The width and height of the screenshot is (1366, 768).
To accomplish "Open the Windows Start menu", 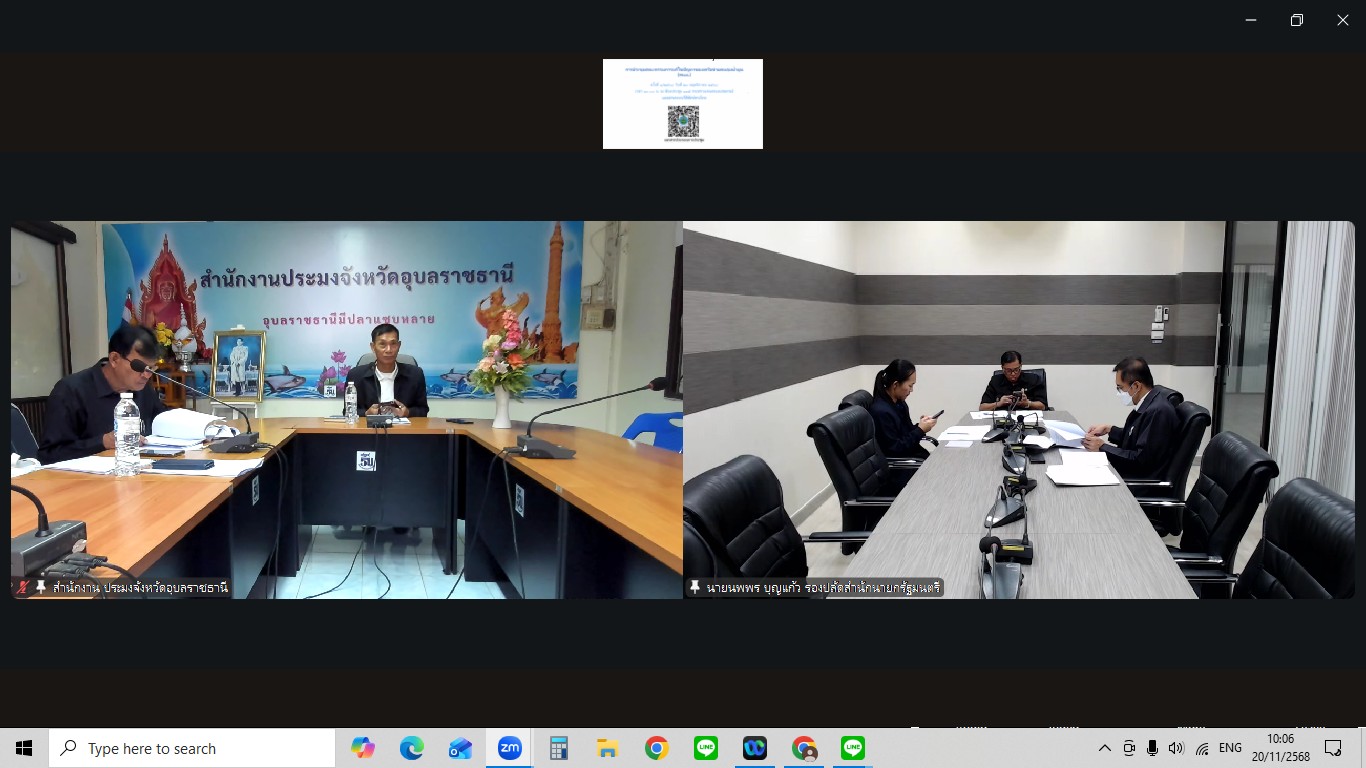I will 24,748.
